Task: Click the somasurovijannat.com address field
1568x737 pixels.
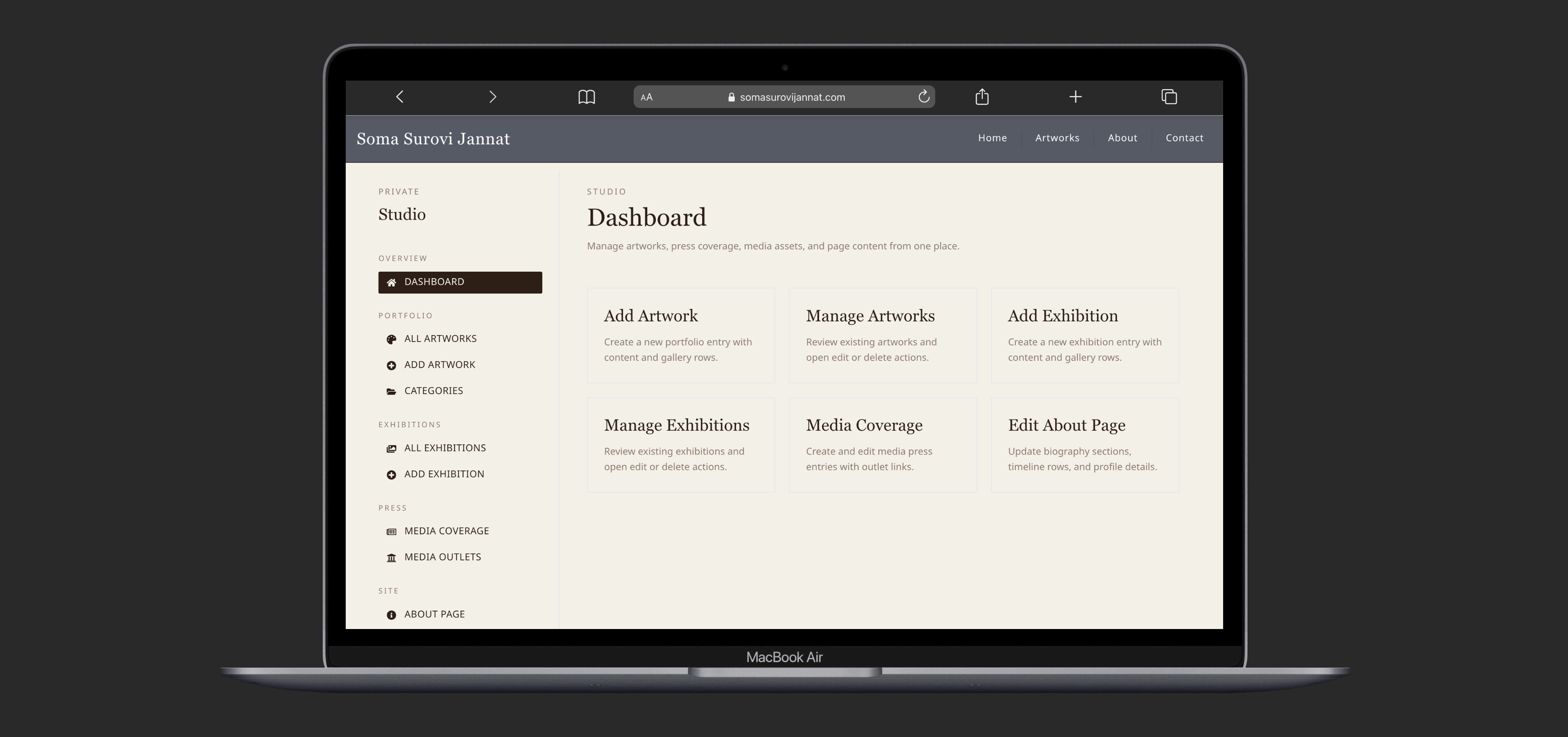Action: click(x=791, y=97)
